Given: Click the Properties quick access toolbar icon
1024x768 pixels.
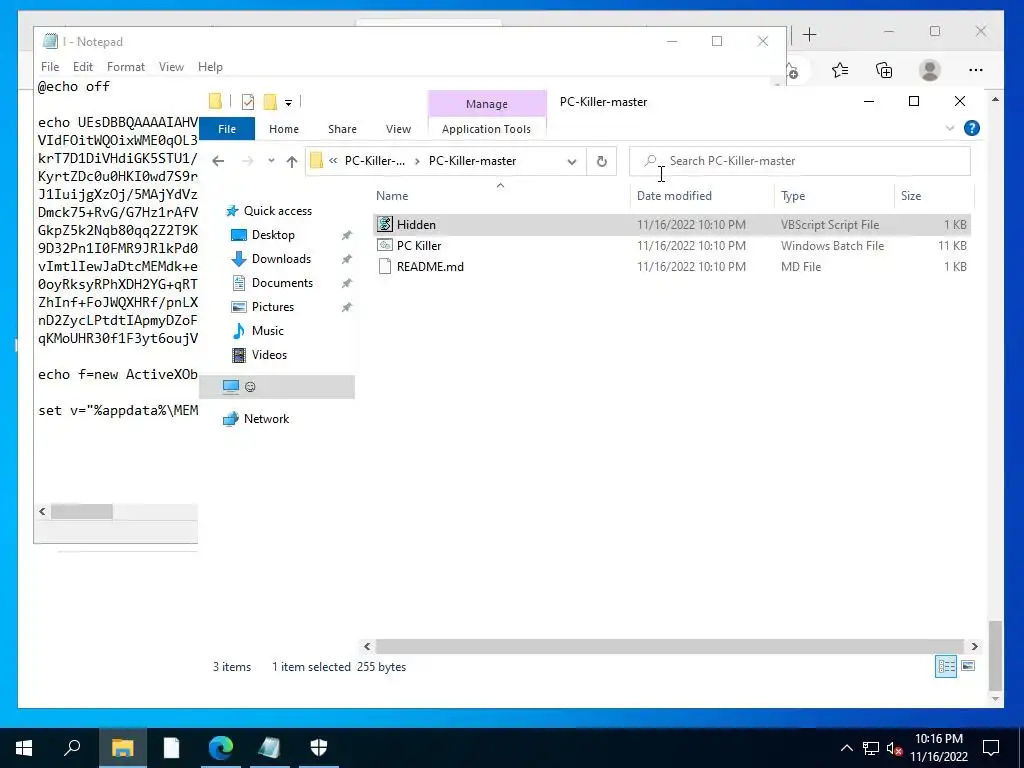Looking at the screenshot, I should tap(248, 101).
